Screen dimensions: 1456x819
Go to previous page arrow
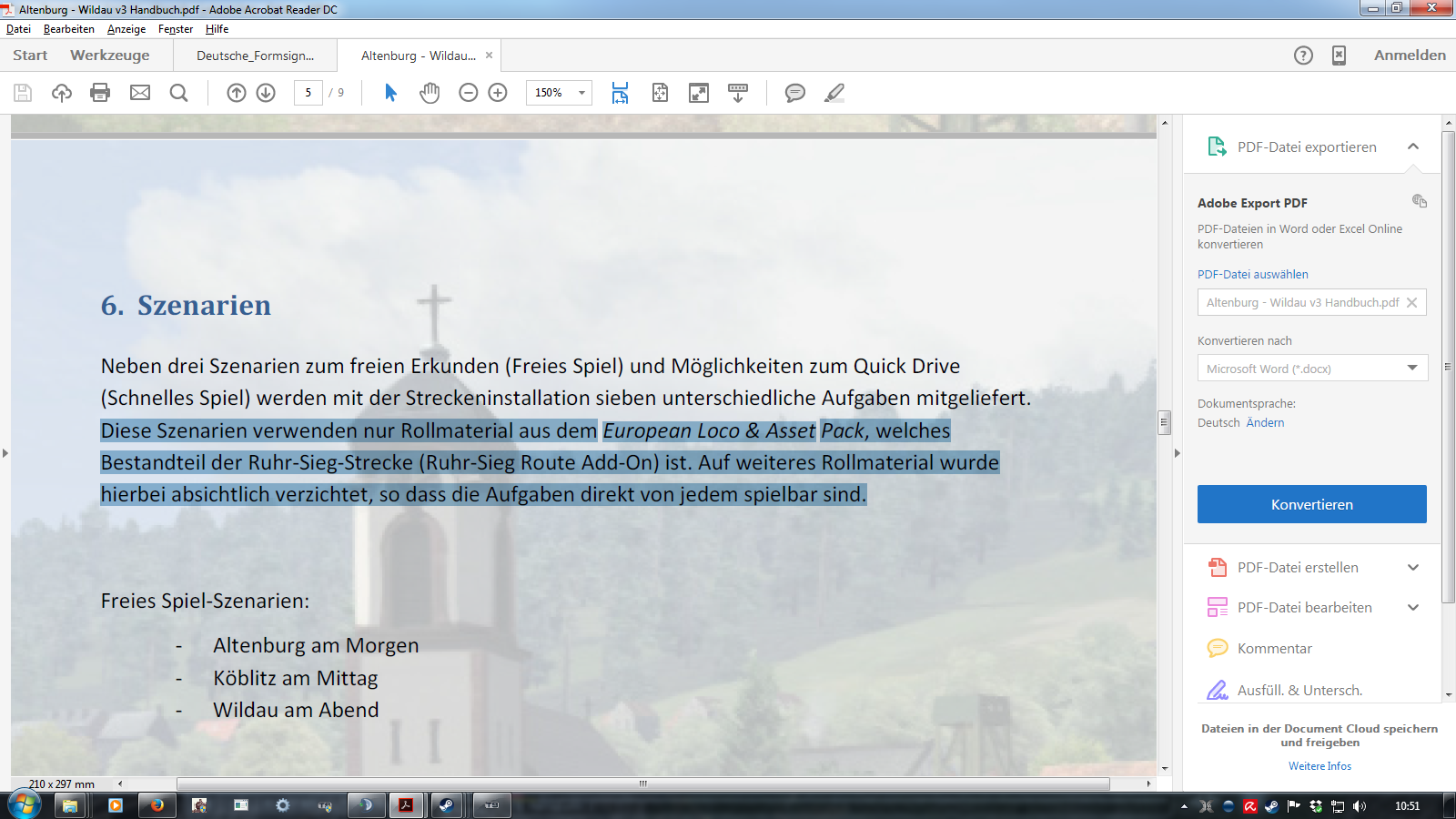237,93
